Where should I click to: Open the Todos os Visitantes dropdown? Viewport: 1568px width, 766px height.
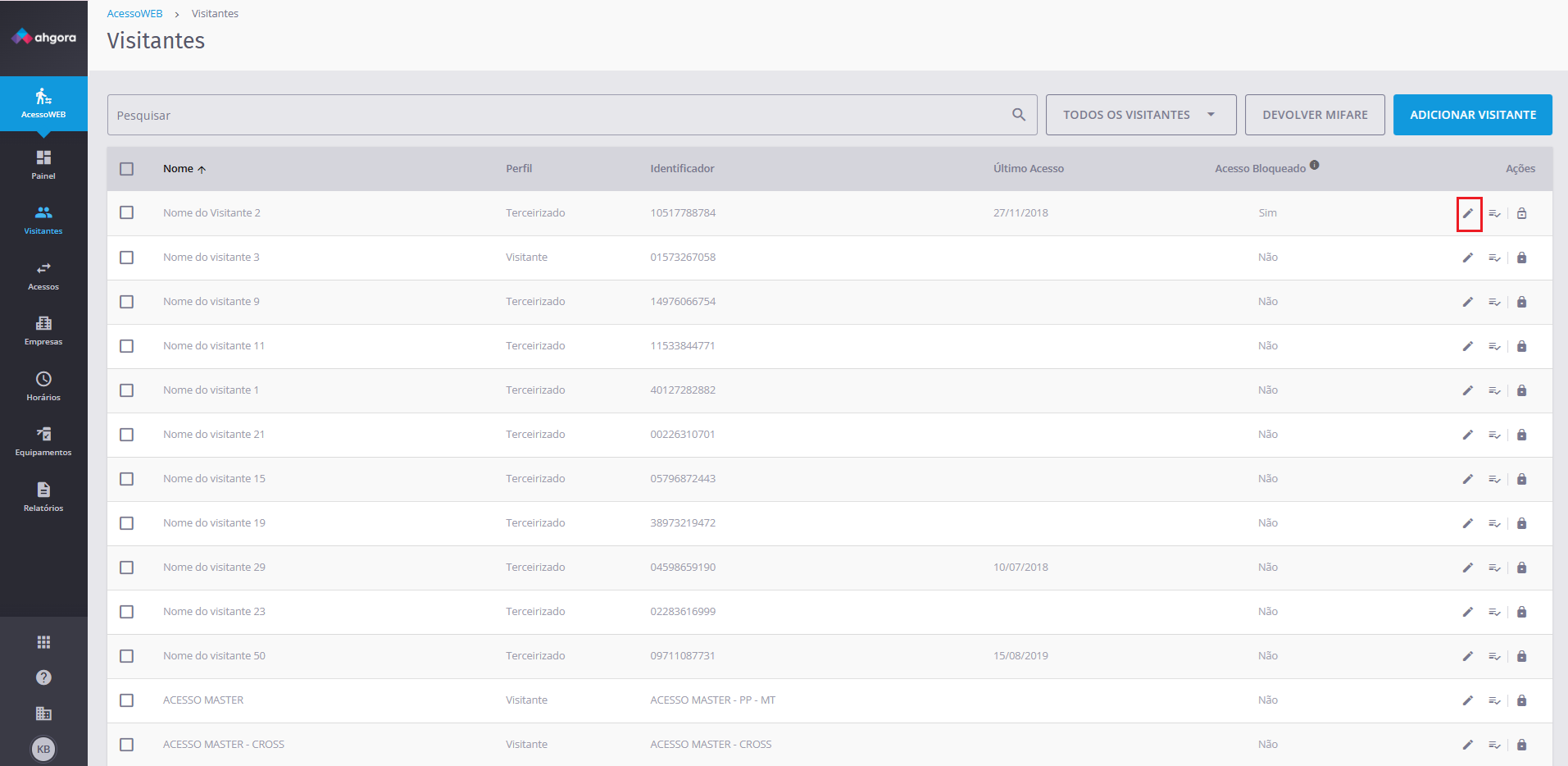click(x=1140, y=115)
